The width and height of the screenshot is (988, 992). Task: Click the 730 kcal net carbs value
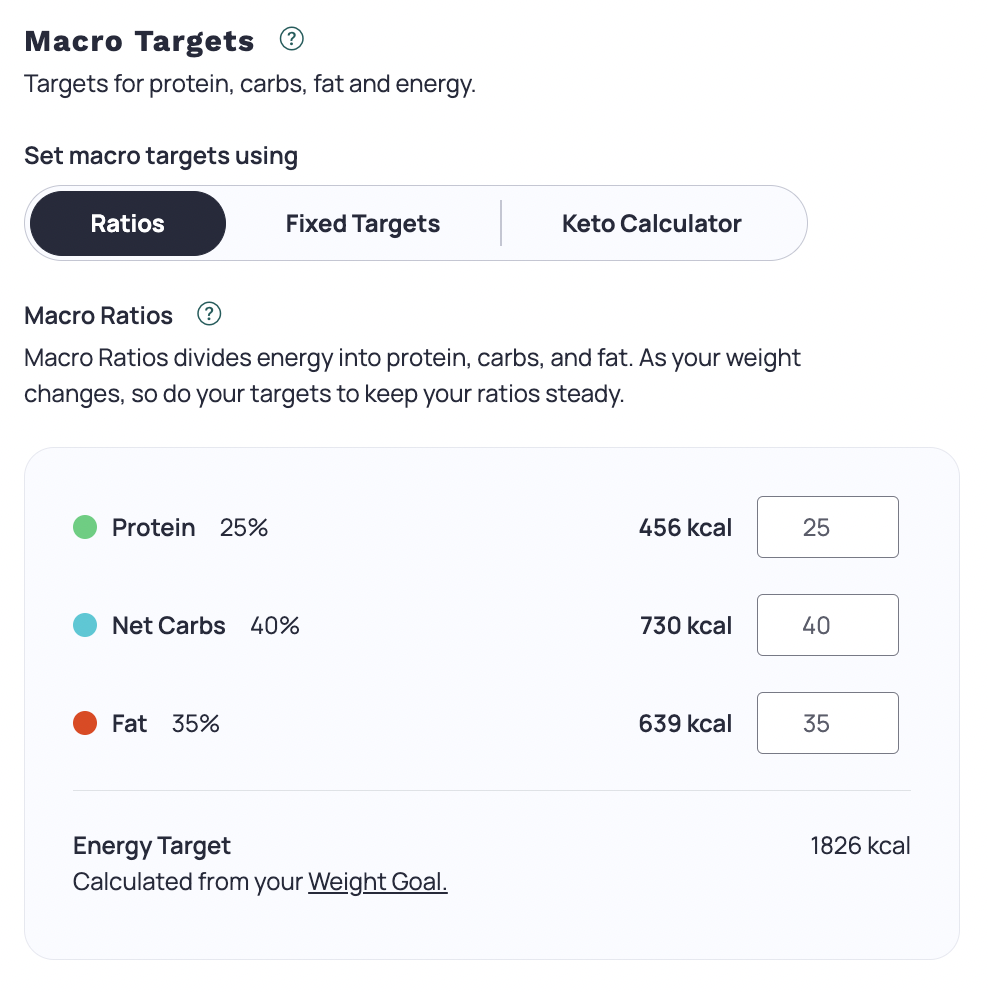click(685, 625)
